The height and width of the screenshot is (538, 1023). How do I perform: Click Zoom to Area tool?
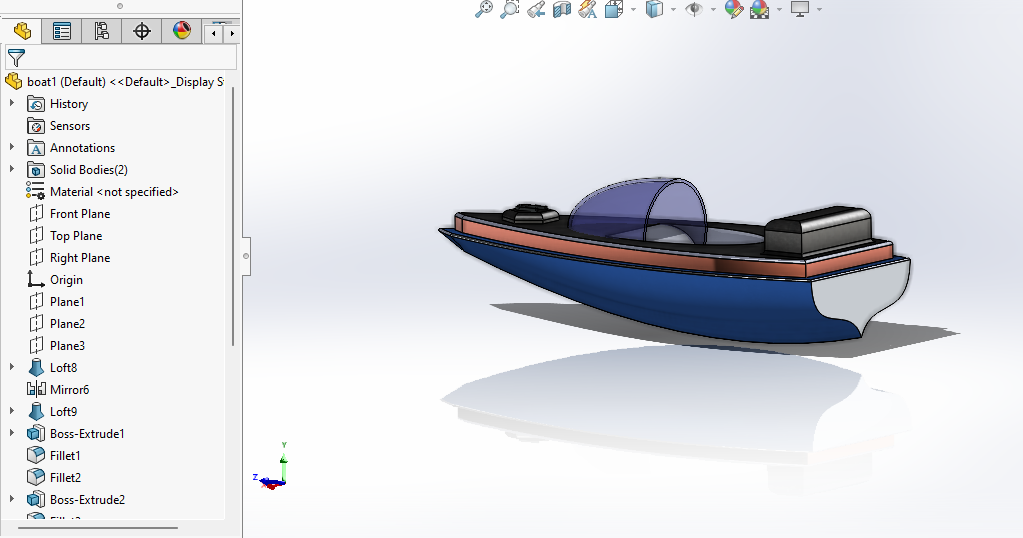click(510, 10)
